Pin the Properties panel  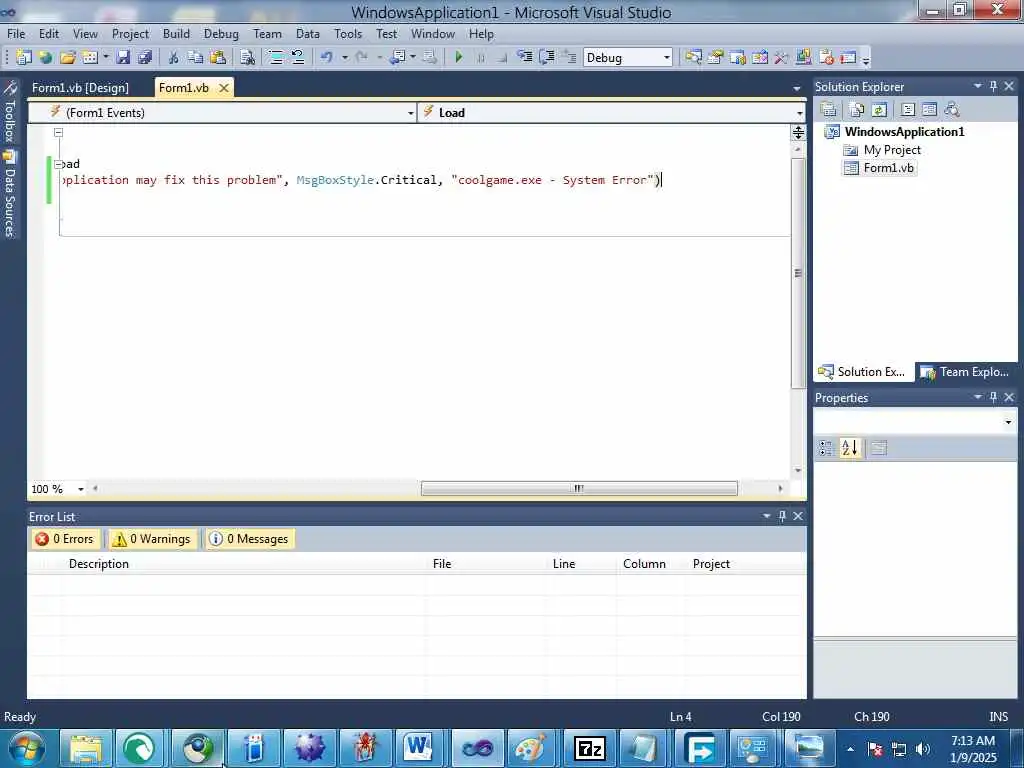[993, 397]
